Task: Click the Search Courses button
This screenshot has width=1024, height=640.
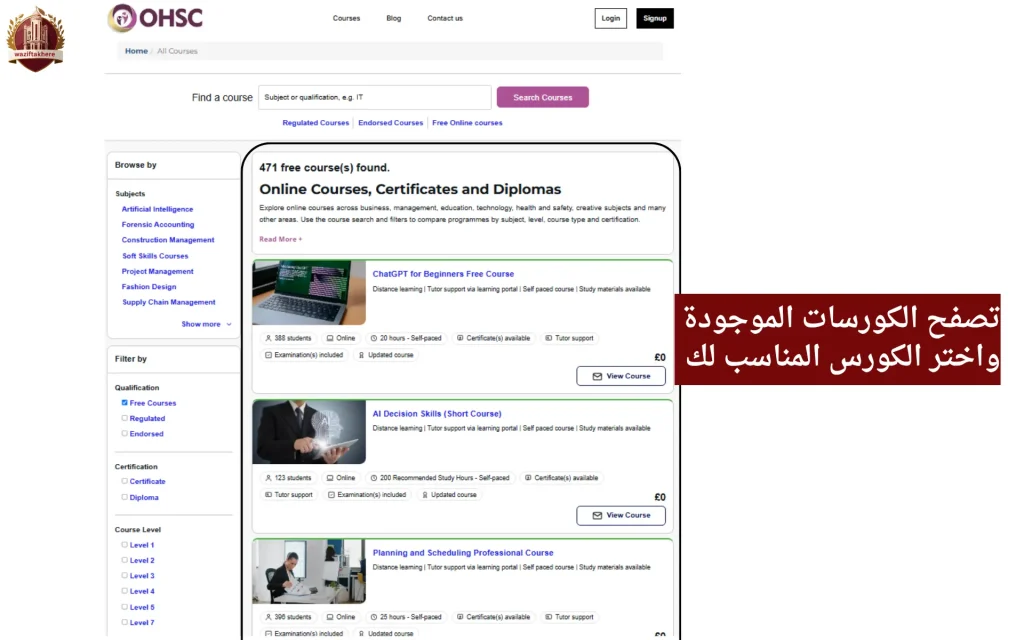Action: [x=543, y=97]
